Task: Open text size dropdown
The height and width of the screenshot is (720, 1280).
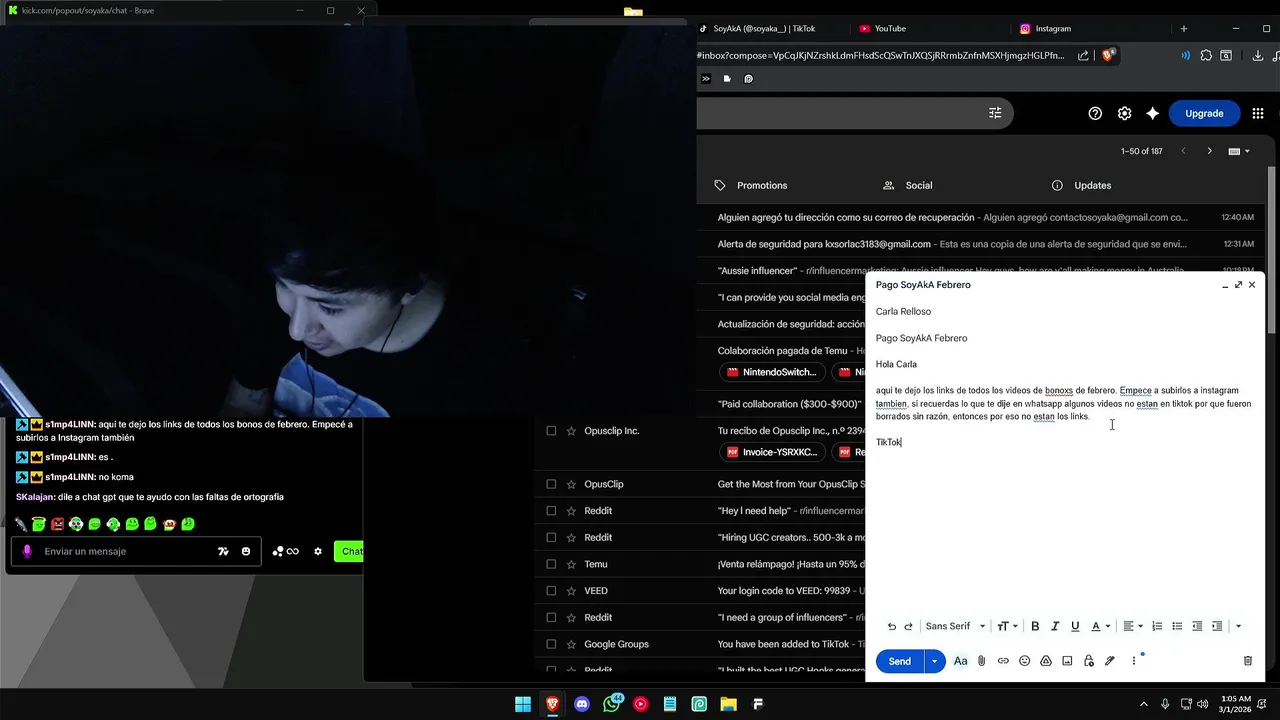Action: point(1007,627)
